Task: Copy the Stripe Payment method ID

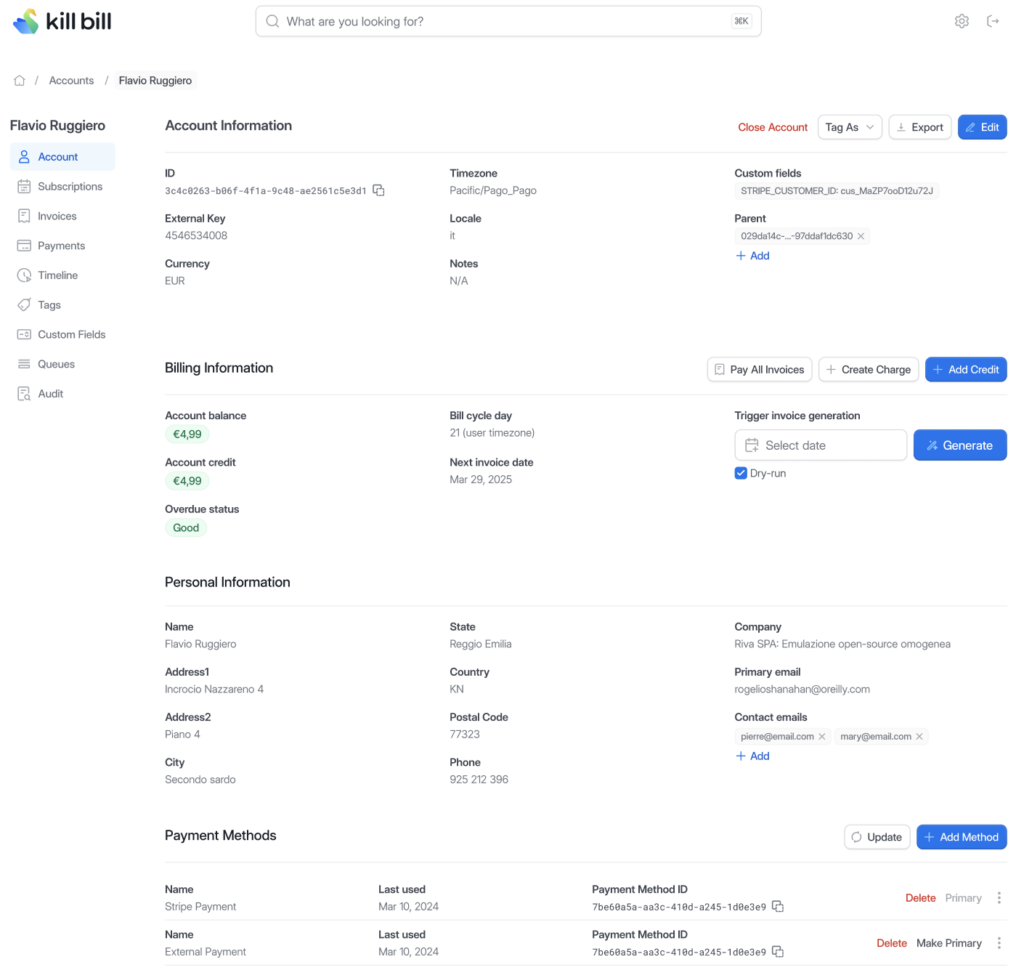Action: click(x=778, y=906)
